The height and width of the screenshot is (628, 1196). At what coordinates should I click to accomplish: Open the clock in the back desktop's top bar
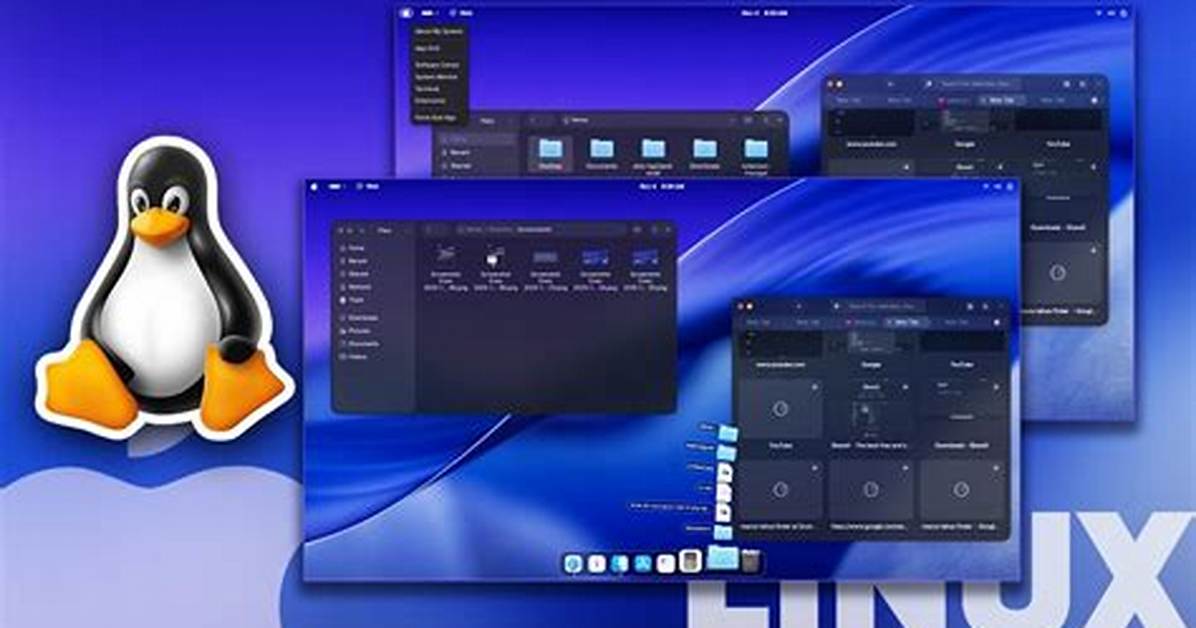pos(764,13)
